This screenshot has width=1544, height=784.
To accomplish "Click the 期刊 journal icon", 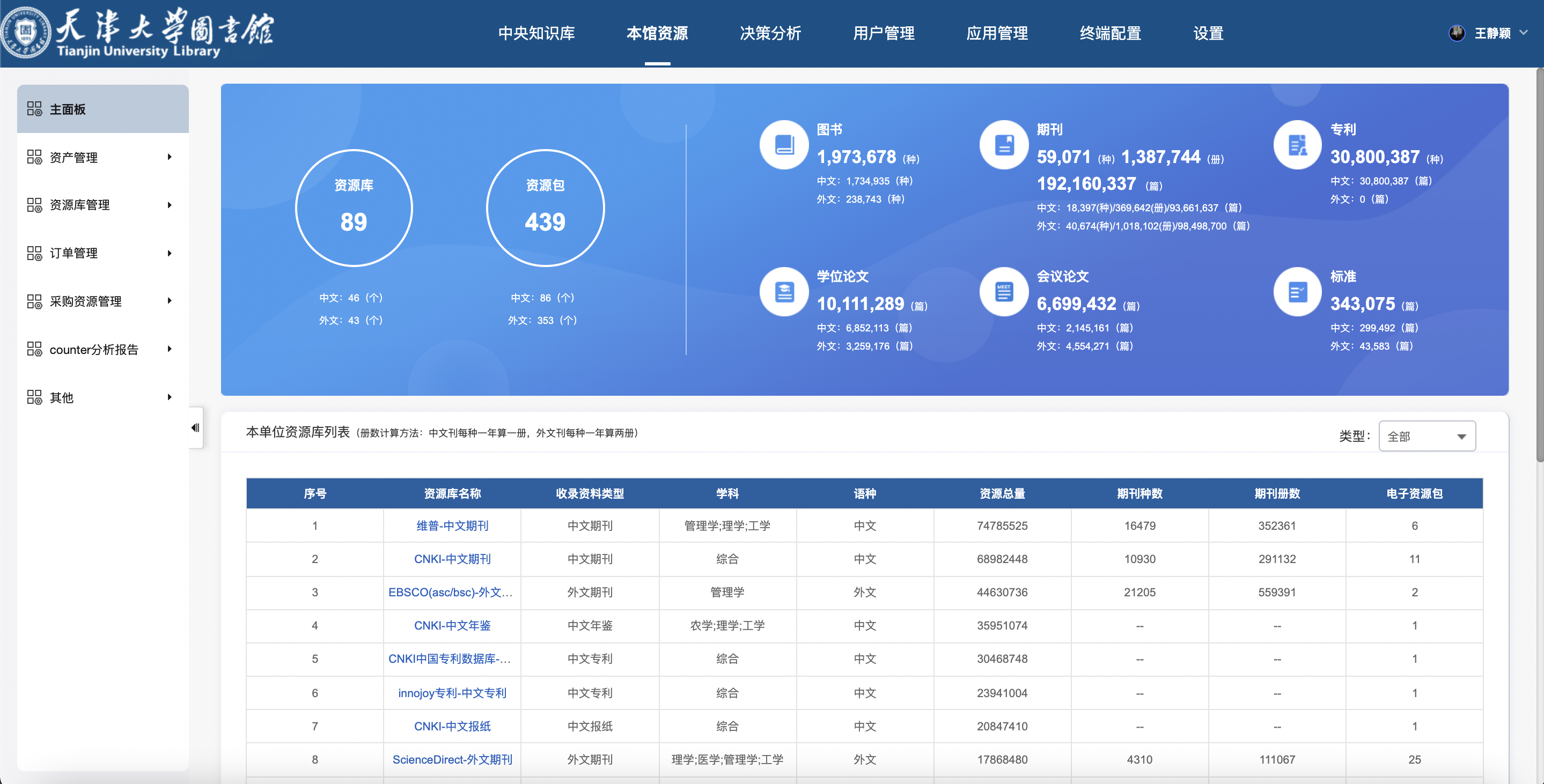I will 1004,145.
